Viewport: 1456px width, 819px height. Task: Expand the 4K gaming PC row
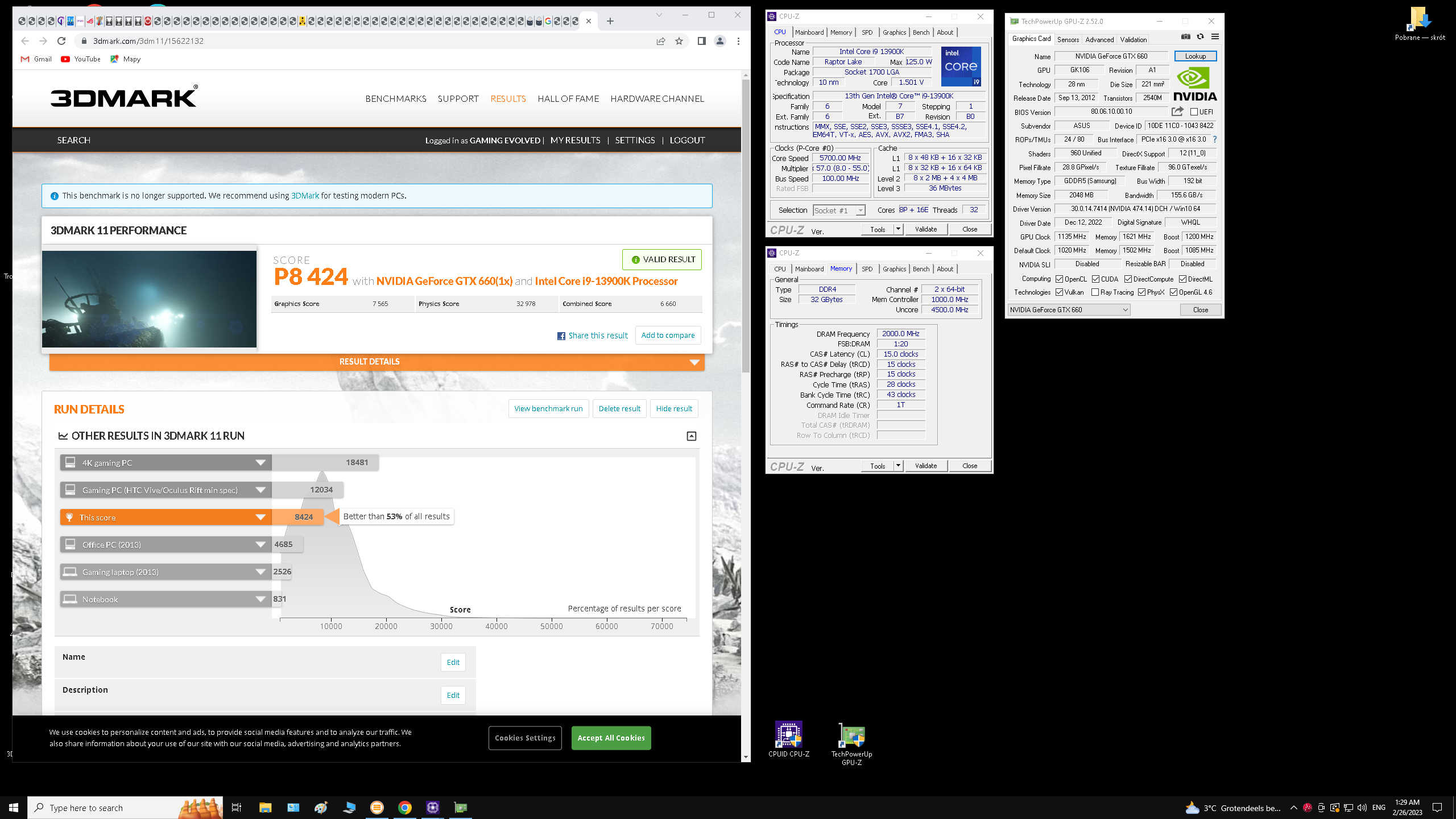pos(260,462)
